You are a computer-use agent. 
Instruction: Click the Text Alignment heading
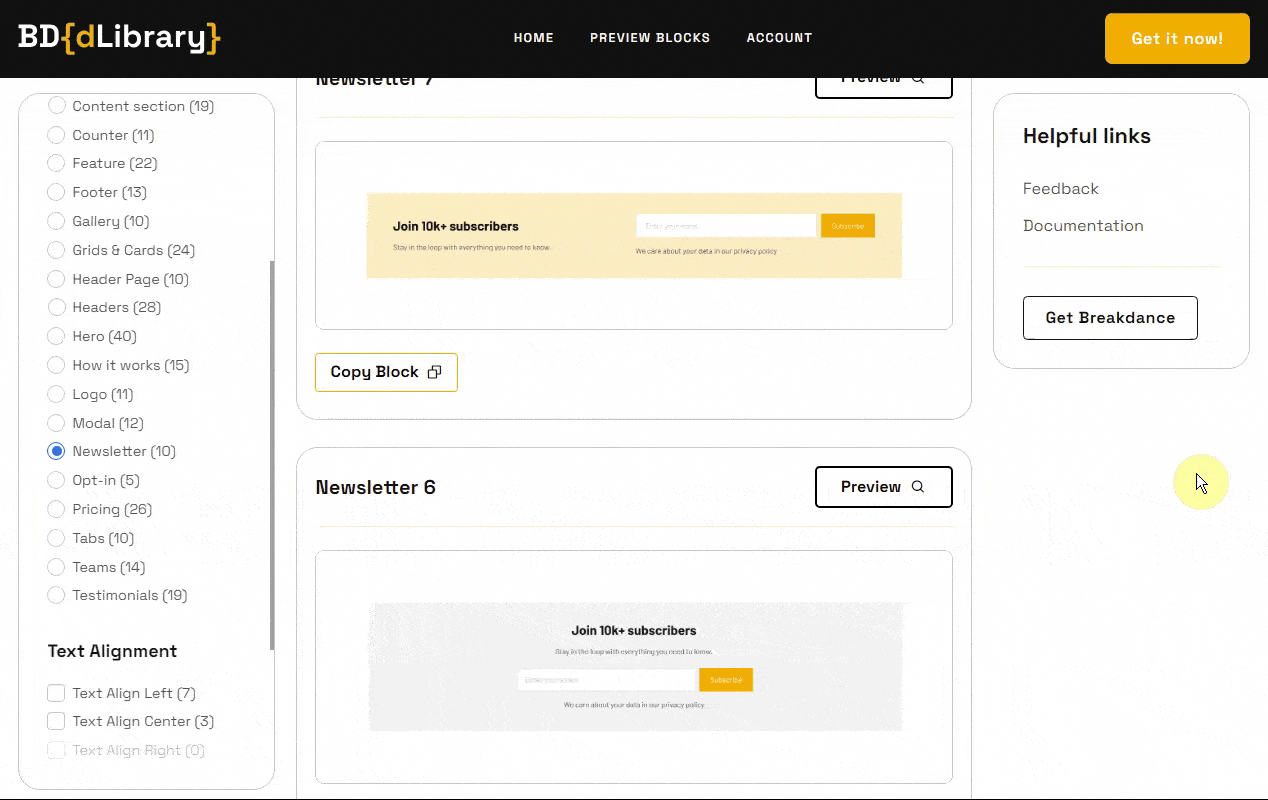click(112, 651)
